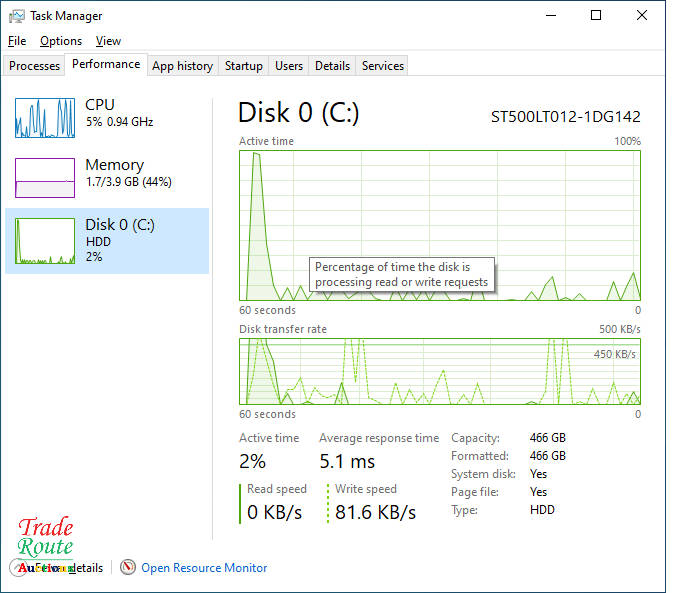The height and width of the screenshot is (593, 678).
Task: Select the Memory usage graph thumbnail
Action: coord(45,177)
